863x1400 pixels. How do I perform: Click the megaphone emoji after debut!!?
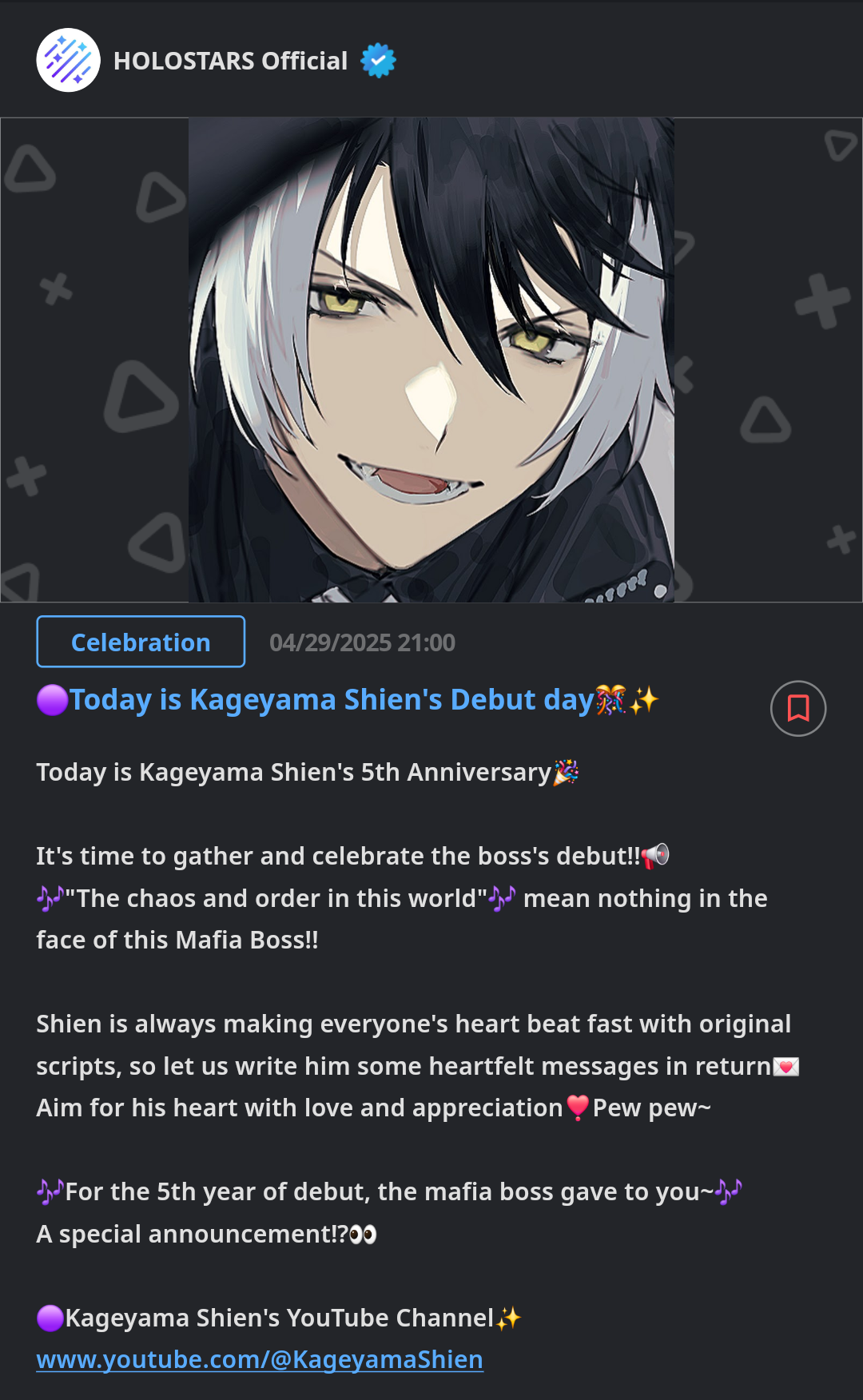tap(655, 856)
